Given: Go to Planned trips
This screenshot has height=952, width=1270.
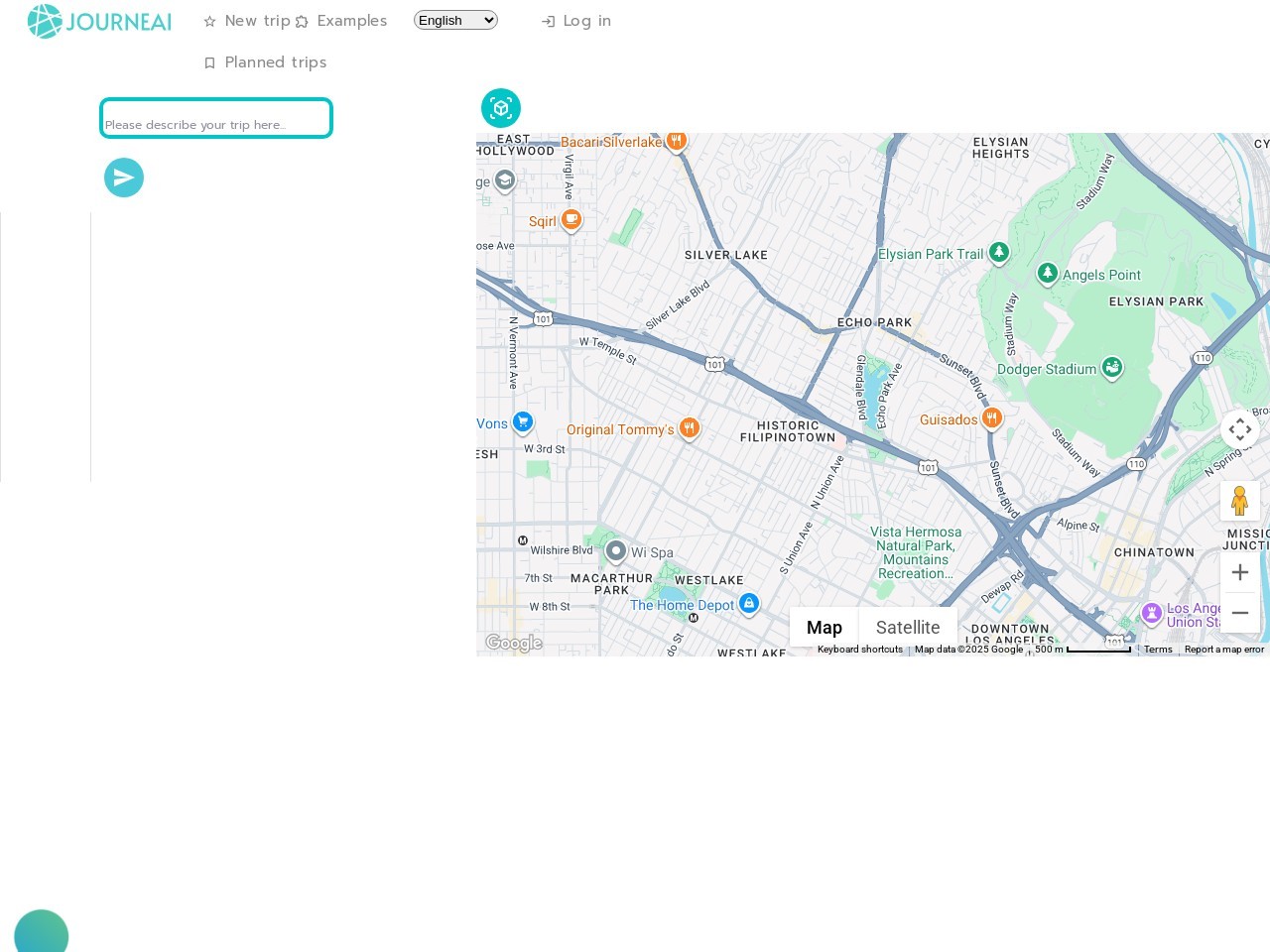Looking at the screenshot, I should pos(265,62).
